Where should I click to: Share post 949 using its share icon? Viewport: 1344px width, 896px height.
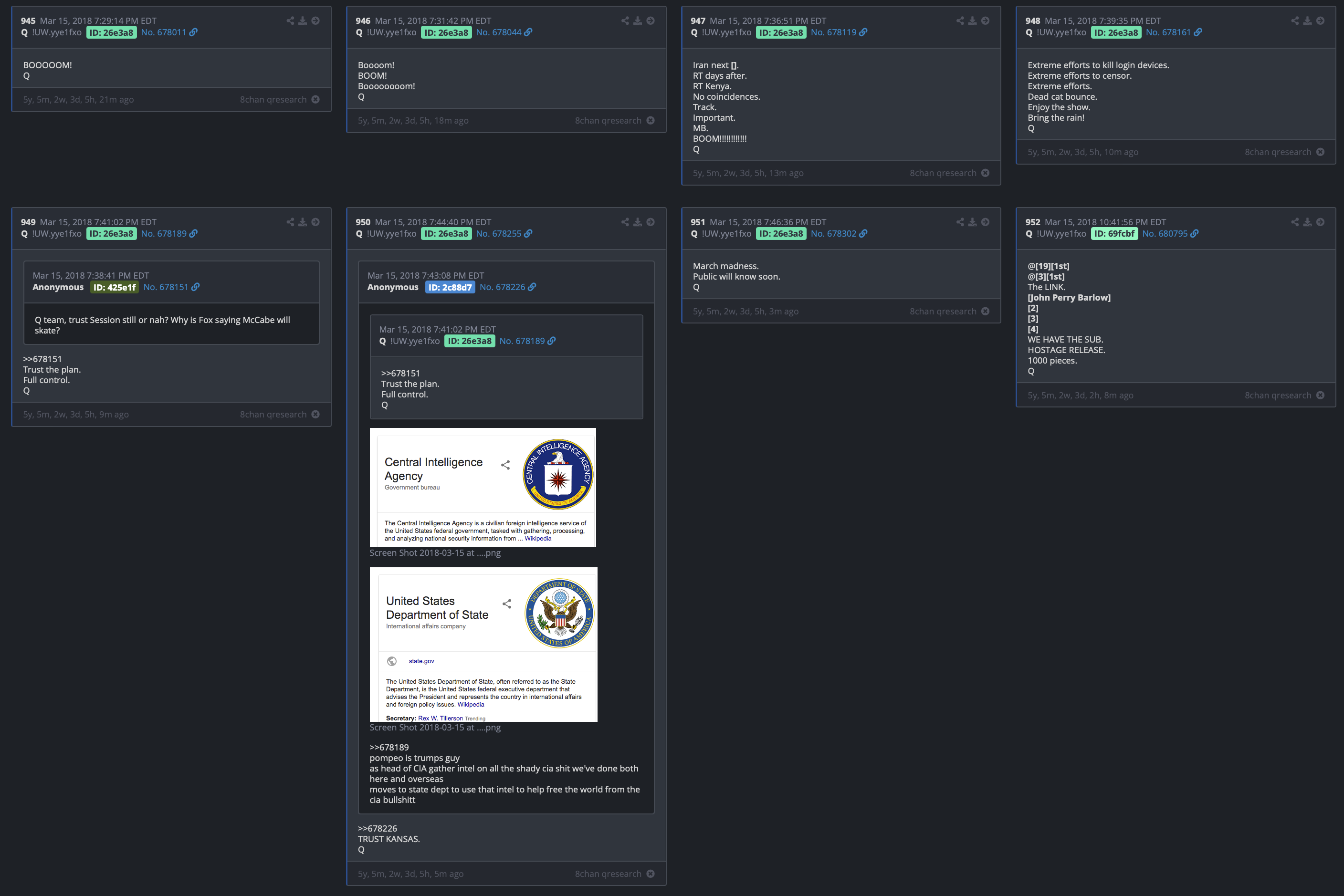[x=290, y=222]
